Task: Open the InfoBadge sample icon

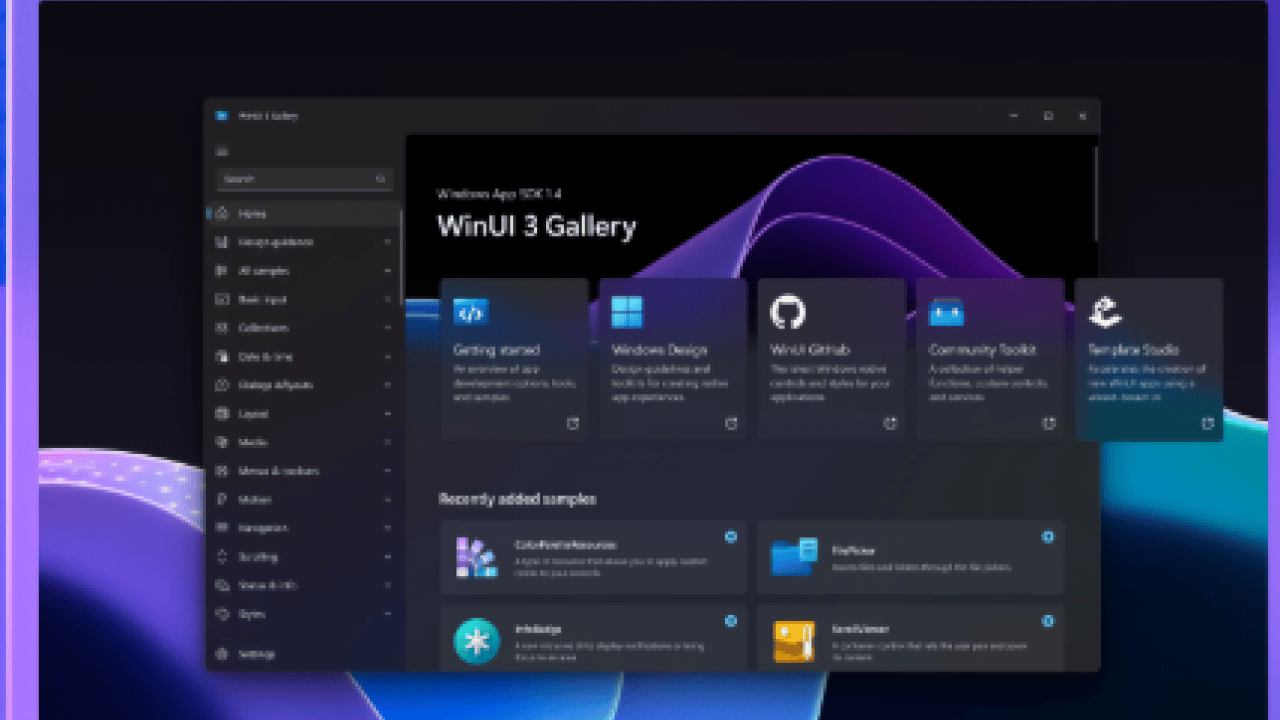Action: click(x=477, y=641)
